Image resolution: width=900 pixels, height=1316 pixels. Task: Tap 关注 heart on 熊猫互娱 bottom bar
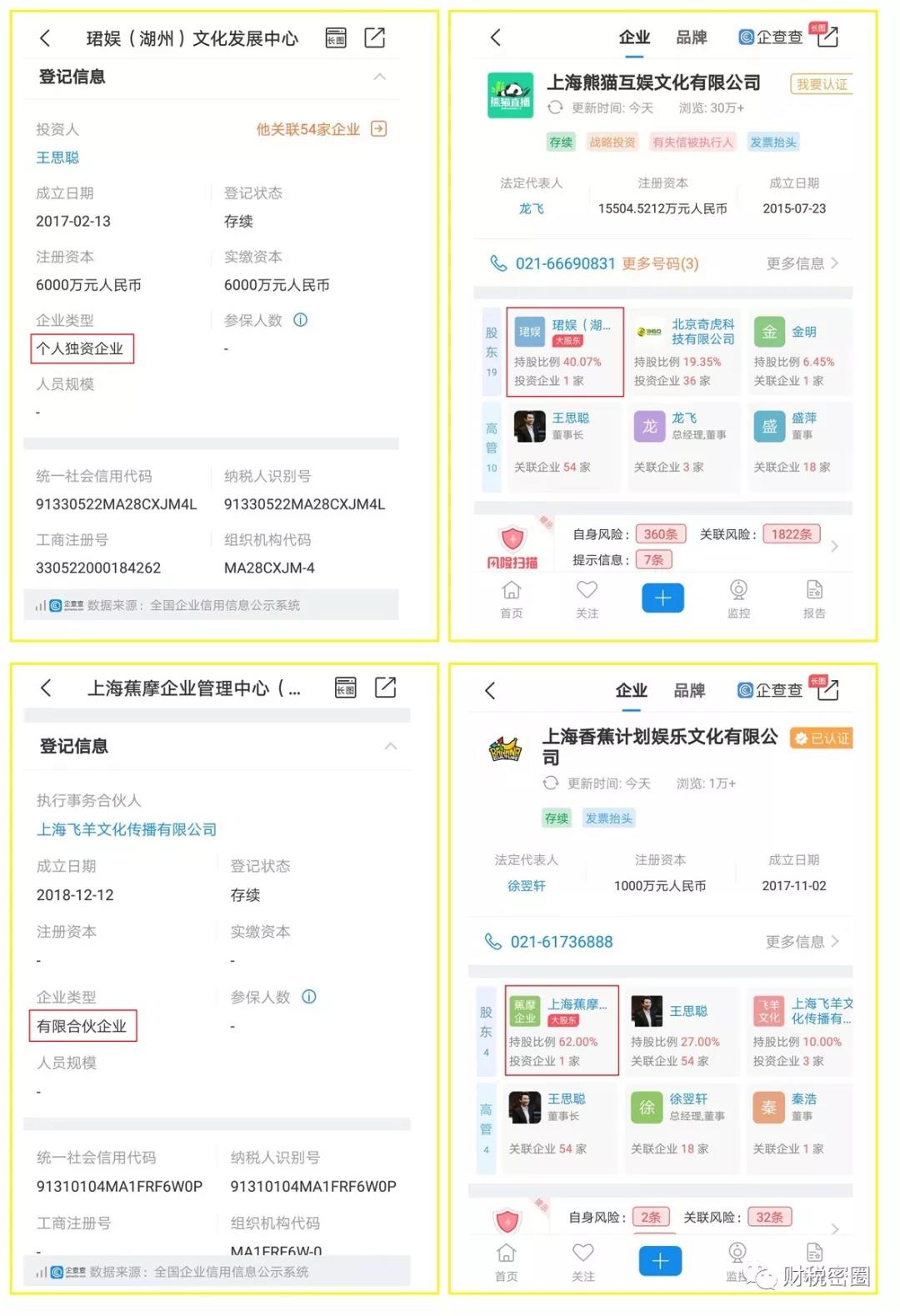point(587,599)
